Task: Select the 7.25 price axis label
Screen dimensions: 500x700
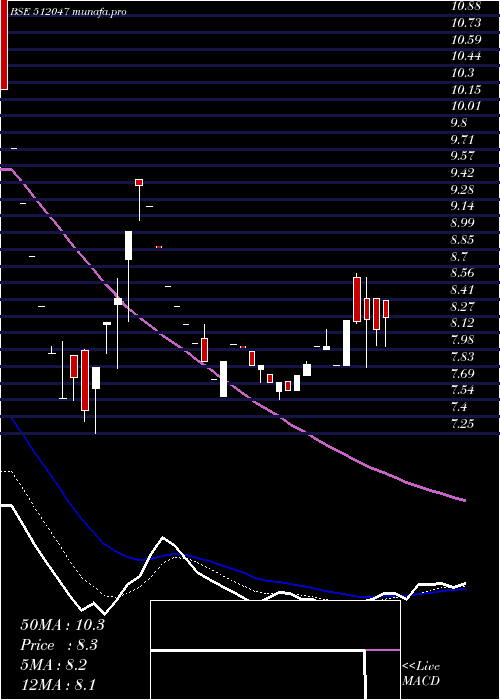Action: (x=462, y=423)
